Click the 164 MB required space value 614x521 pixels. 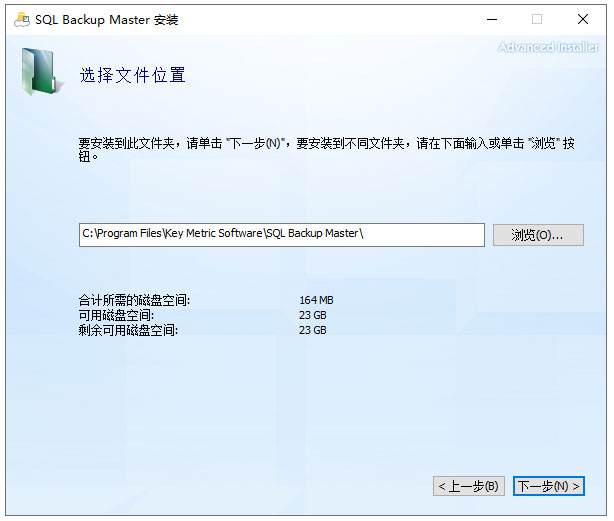click(316, 300)
